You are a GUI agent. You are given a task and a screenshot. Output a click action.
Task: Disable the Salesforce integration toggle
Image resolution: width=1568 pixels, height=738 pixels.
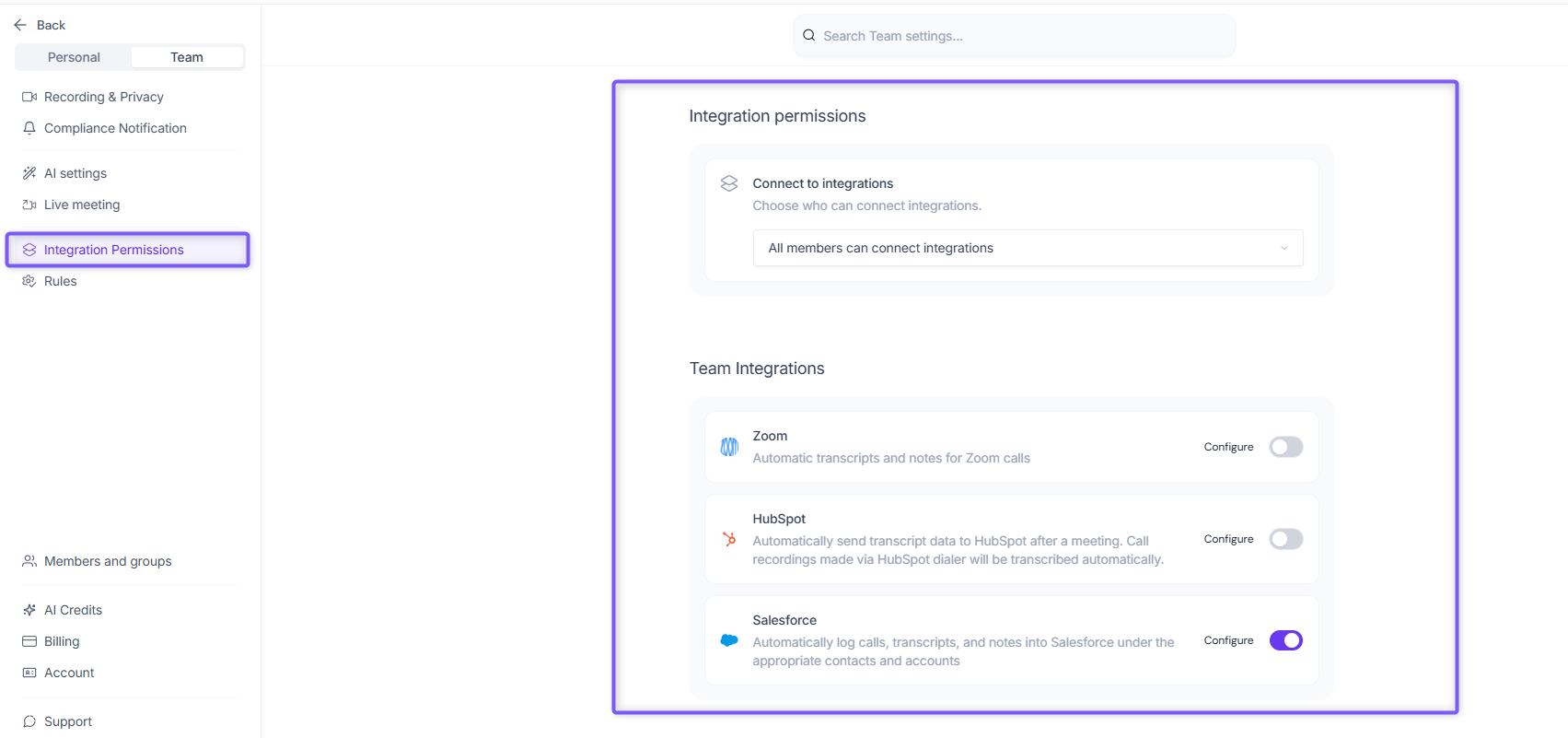1286,640
